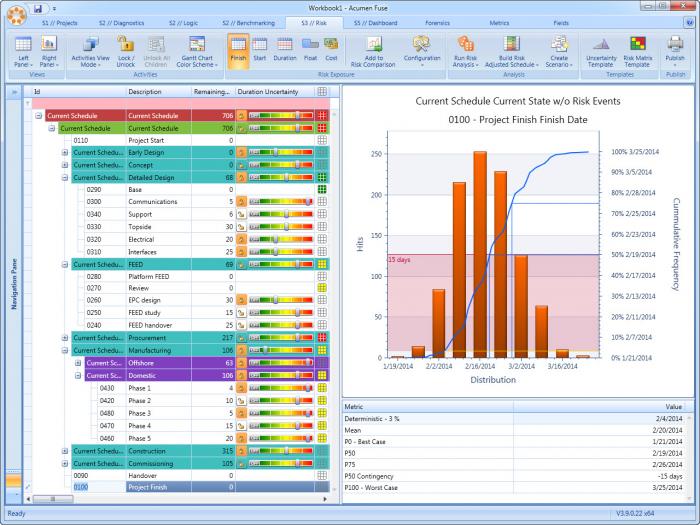700x525 pixels.
Task: Open the Metrics tab
Action: pos(499,23)
